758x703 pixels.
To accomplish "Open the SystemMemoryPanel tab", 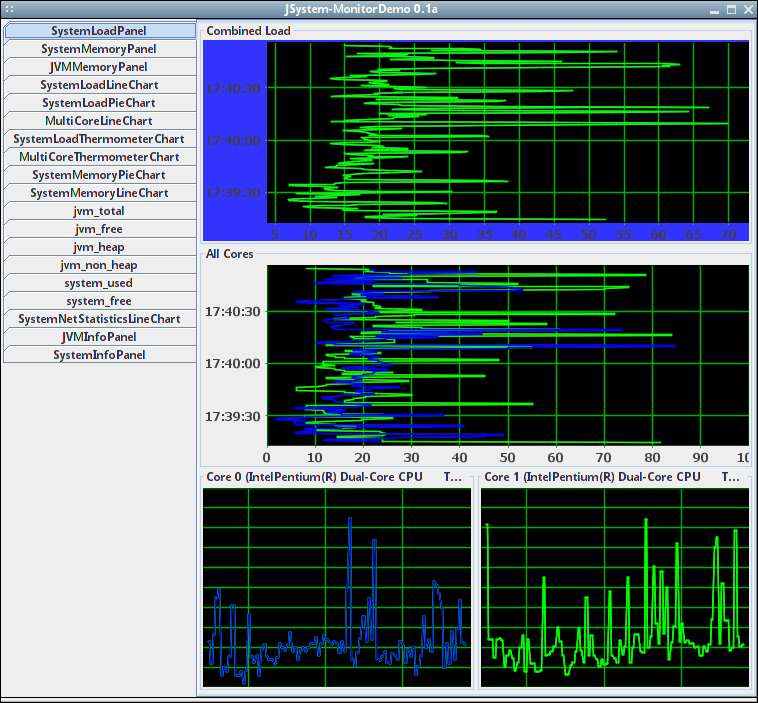I will coord(100,49).
